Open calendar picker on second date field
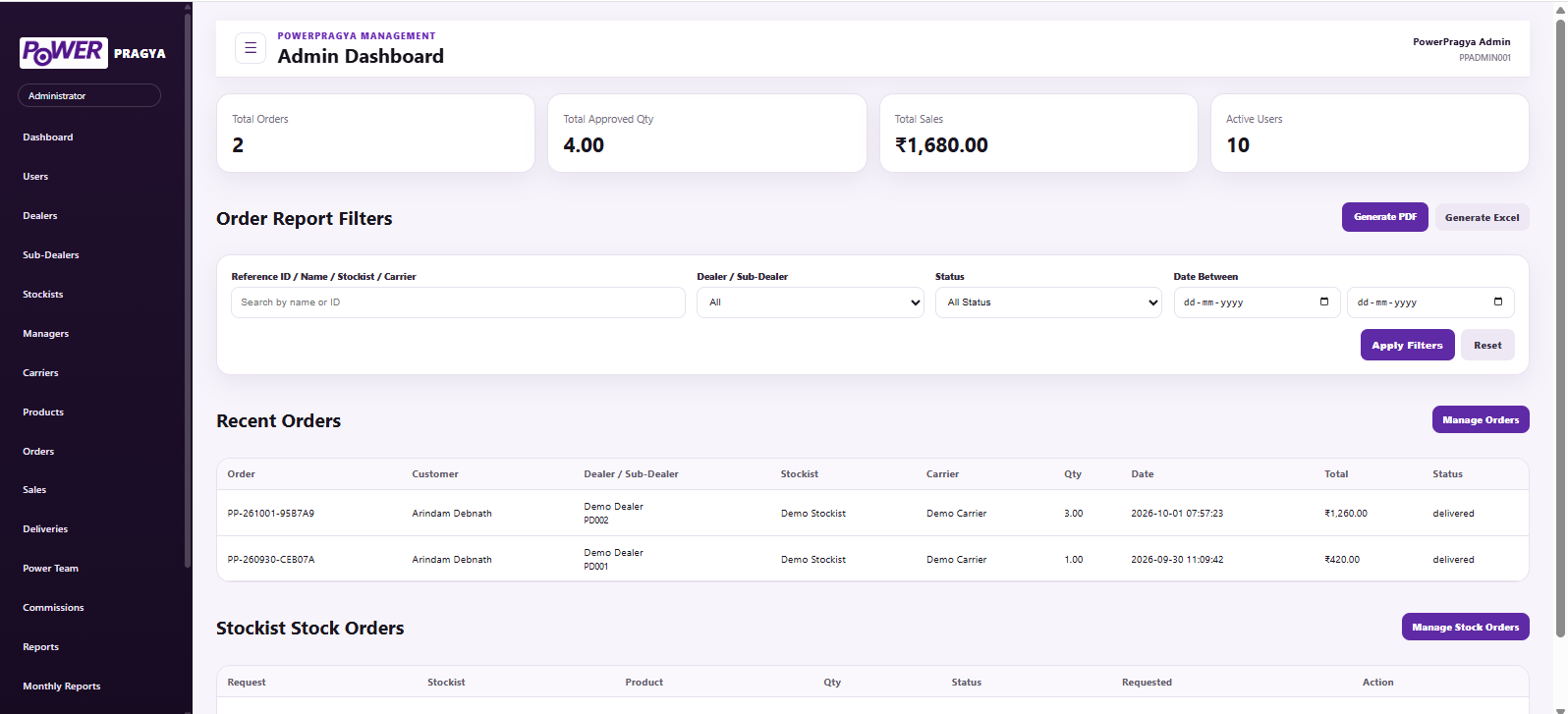 (x=1498, y=302)
